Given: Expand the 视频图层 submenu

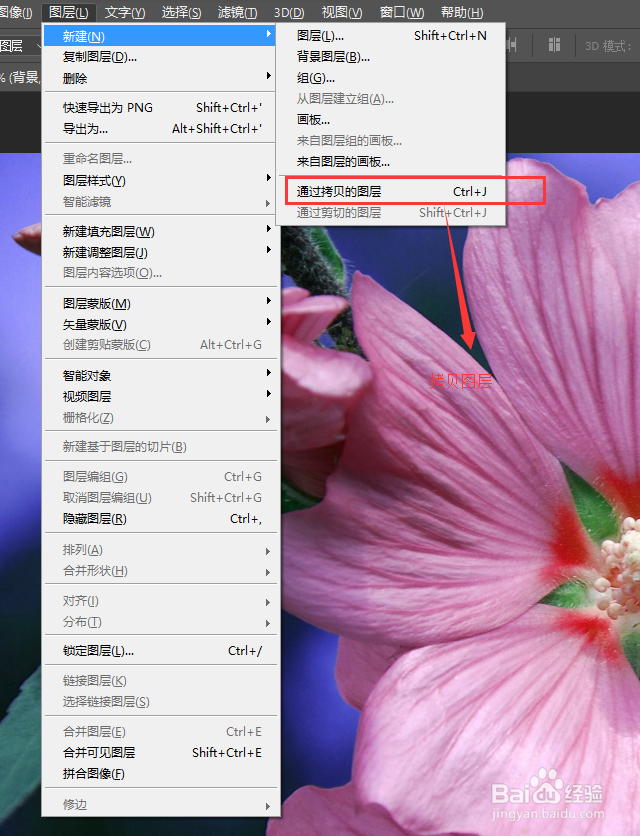Looking at the screenshot, I should click(x=159, y=396).
